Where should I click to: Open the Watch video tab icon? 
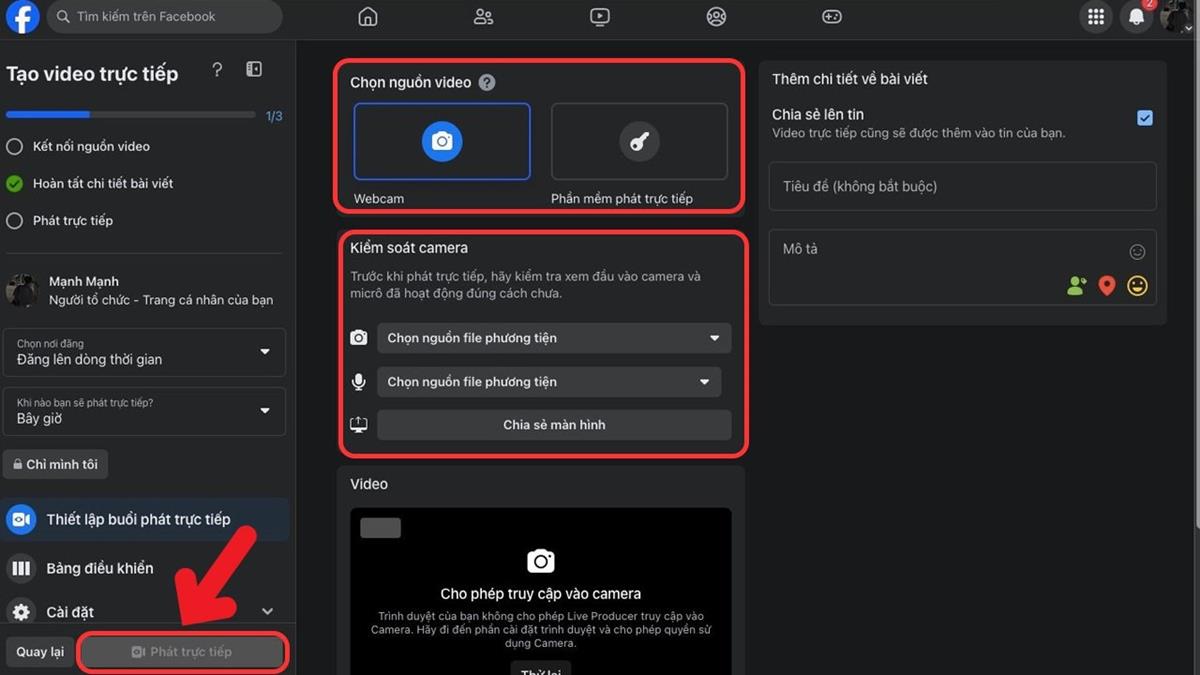coord(599,17)
